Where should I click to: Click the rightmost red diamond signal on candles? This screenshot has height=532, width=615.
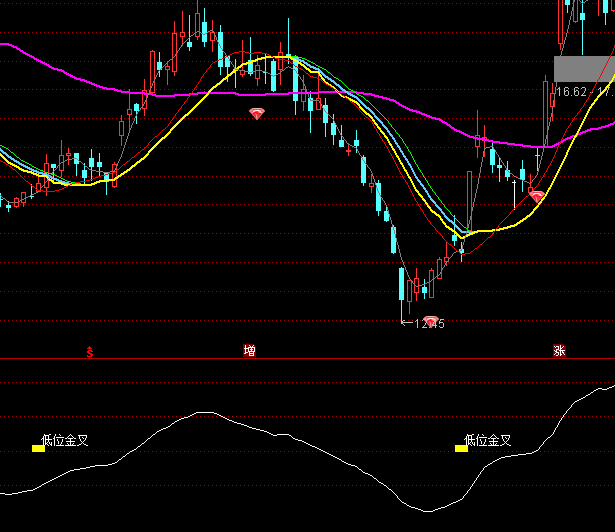(x=537, y=196)
